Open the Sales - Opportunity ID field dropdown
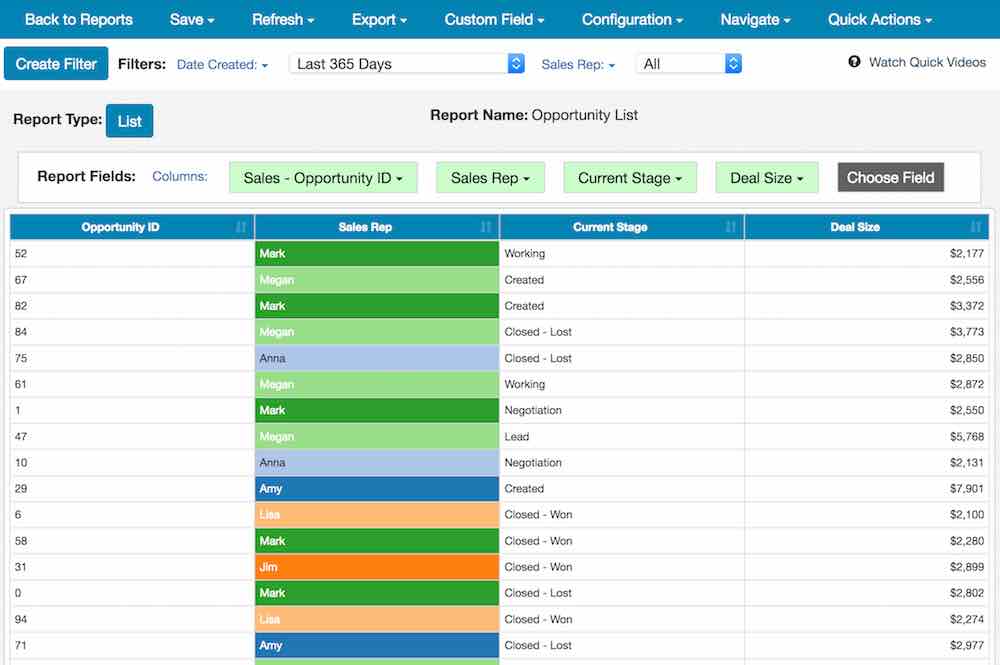The image size is (1000, 665). pyautogui.click(x=322, y=177)
